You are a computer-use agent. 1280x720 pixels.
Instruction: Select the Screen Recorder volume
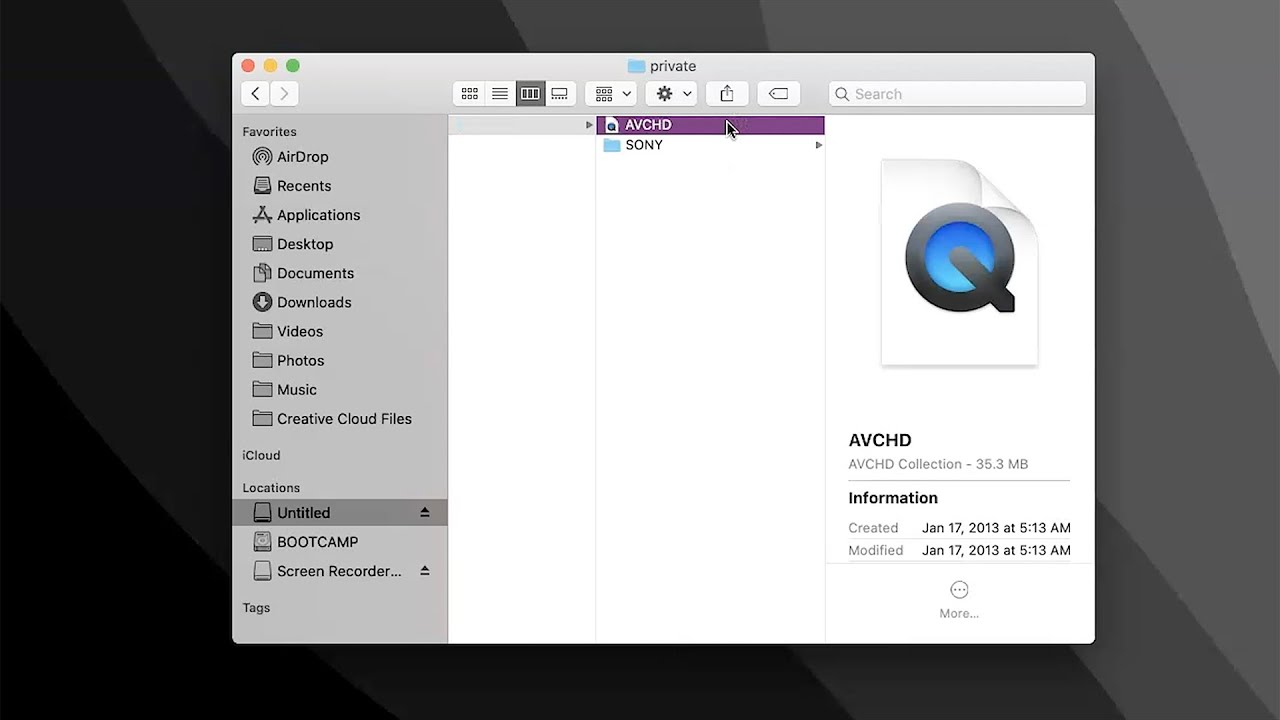coord(340,571)
